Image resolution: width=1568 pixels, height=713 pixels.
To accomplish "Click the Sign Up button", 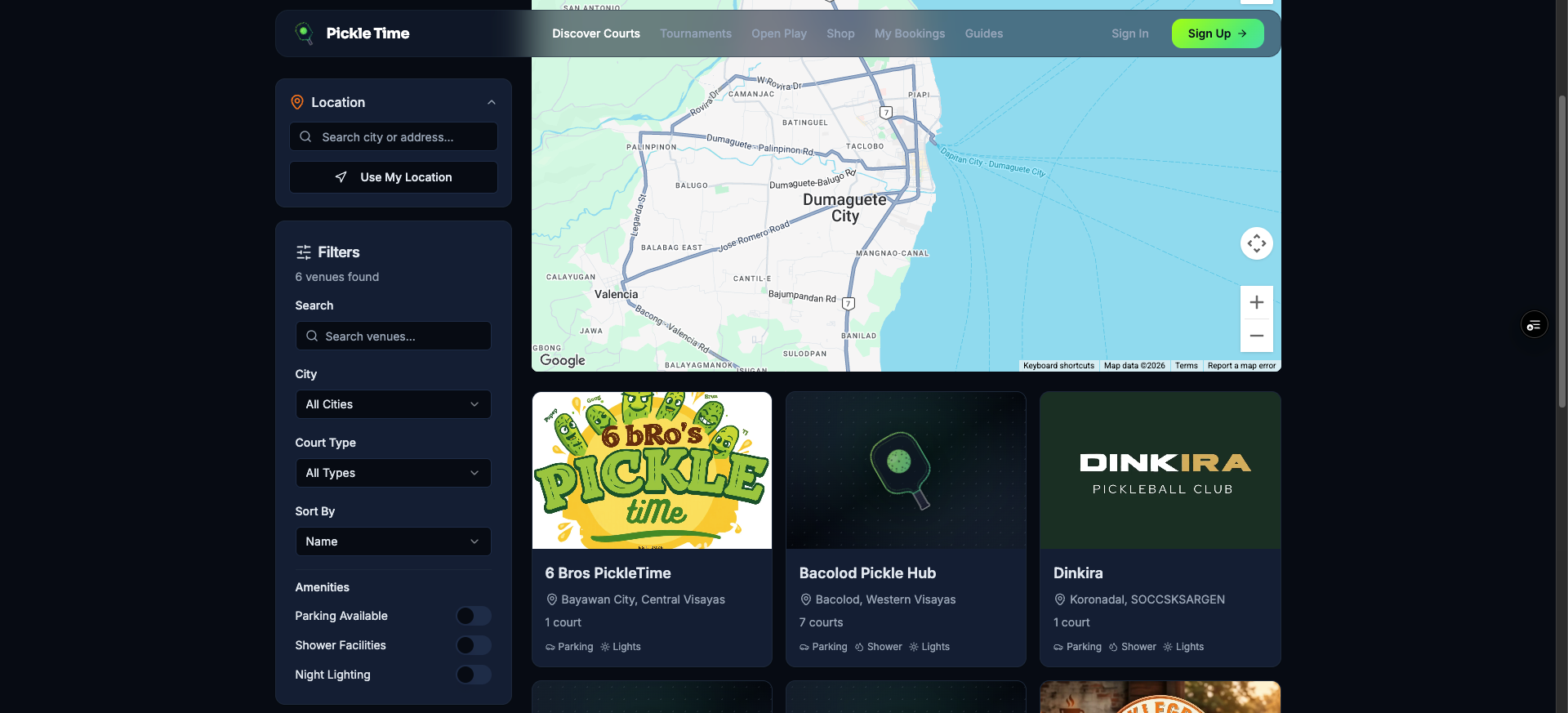I will click(x=1218, y=33).
